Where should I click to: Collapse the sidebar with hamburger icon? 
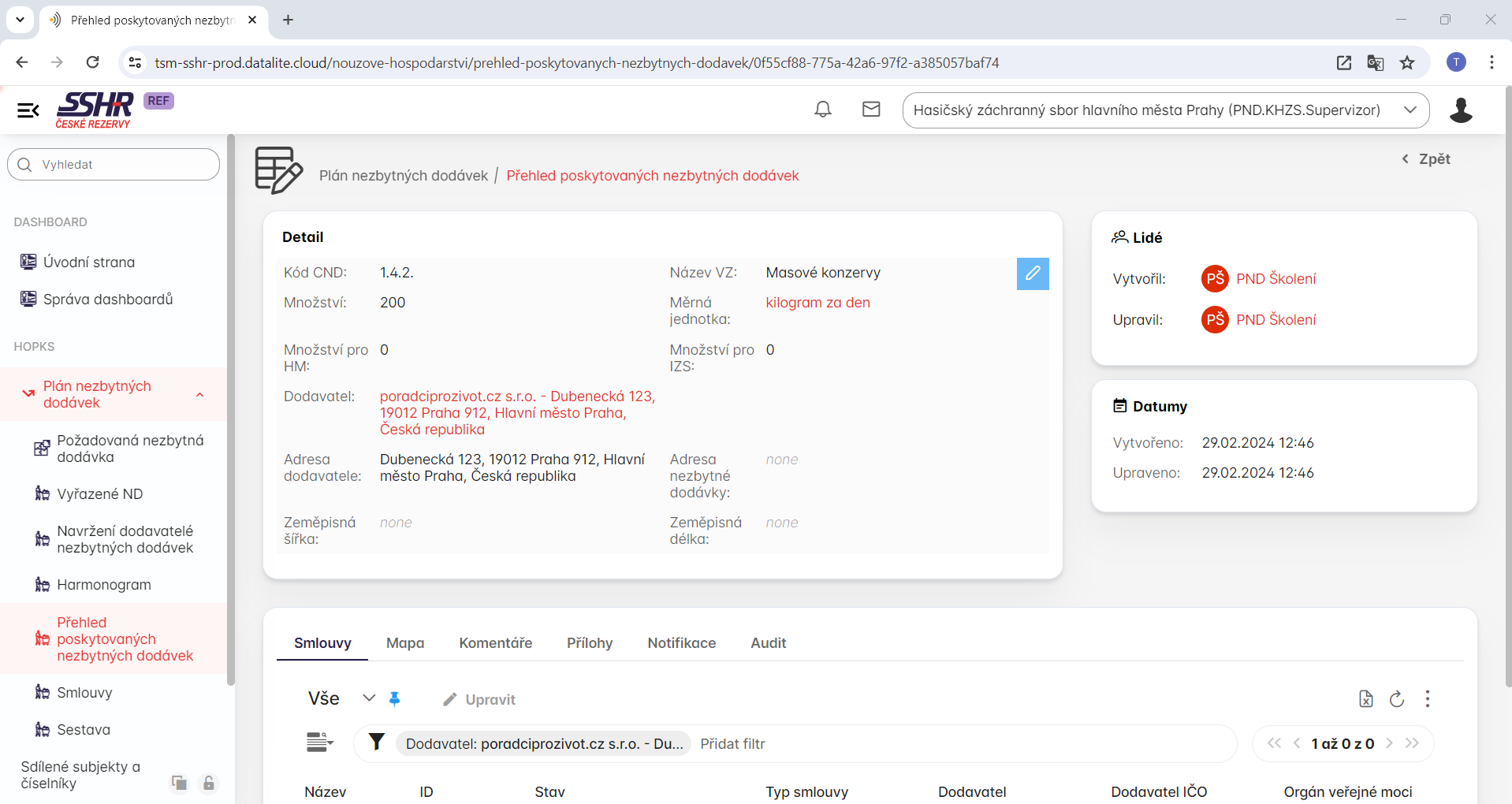coord(28,110)
